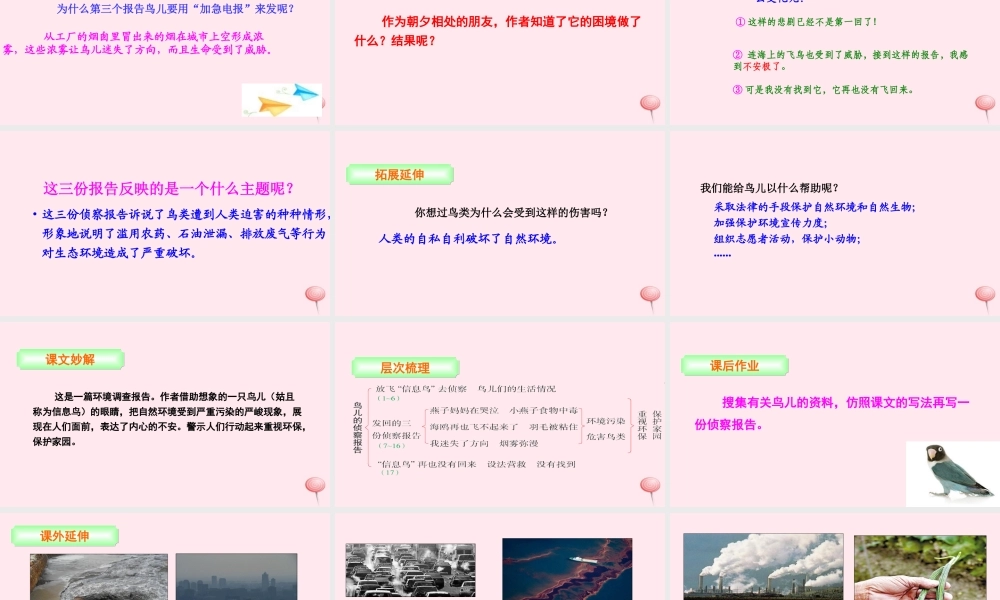Viewport: 1000px width, 600px height.
Task: Click the heading 这三份报告反映的是一个什么主题呢
Action: click(x=169, y=188)
